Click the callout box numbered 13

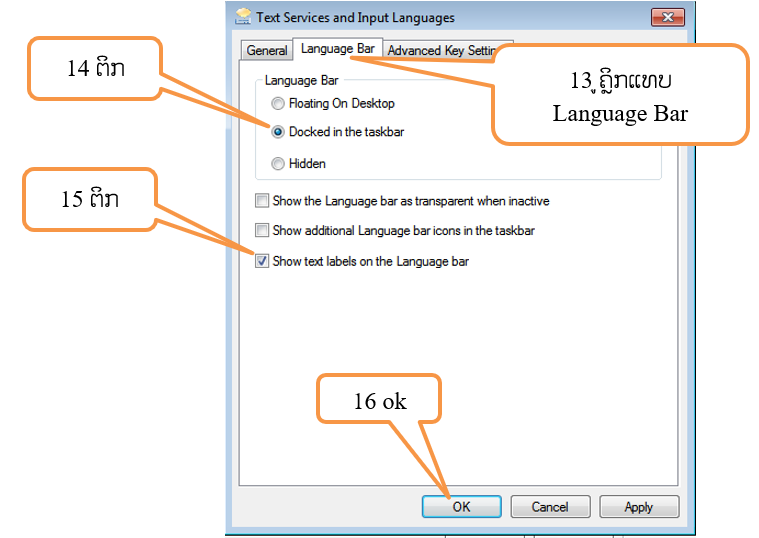(x=620, y=94)
